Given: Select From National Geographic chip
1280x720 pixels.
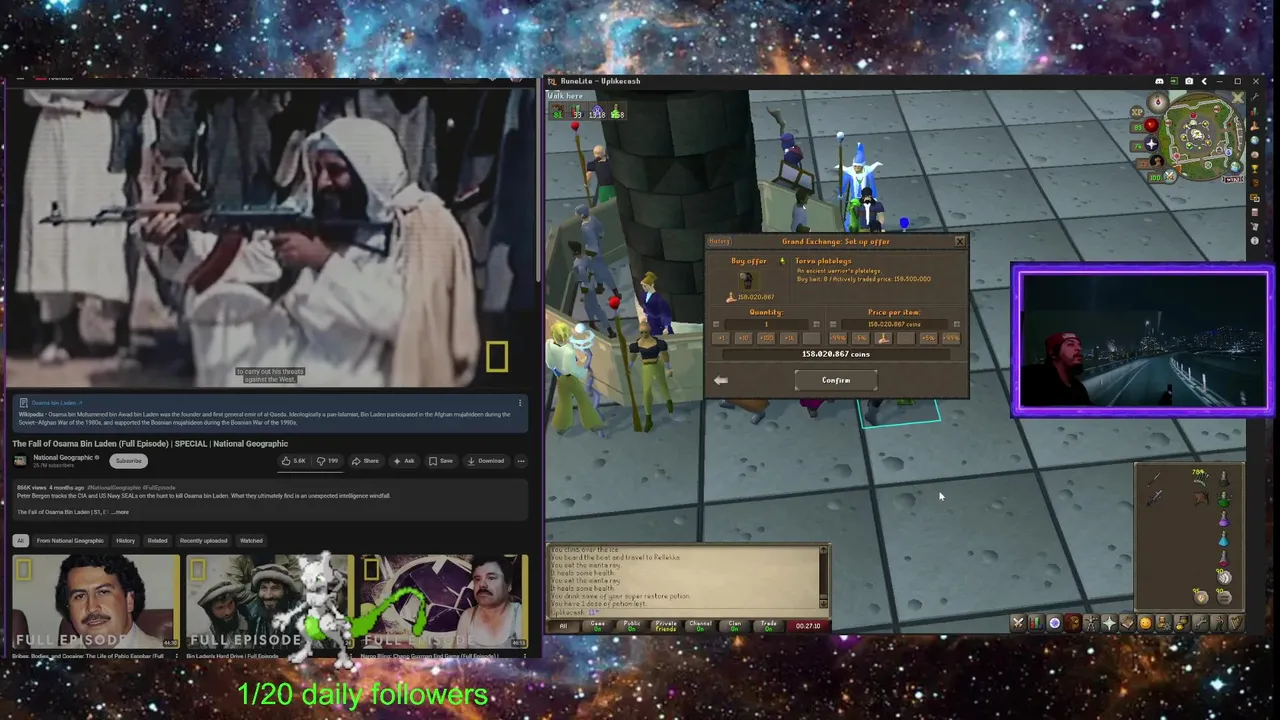Looking at the screenshot, I should (70, 541).
